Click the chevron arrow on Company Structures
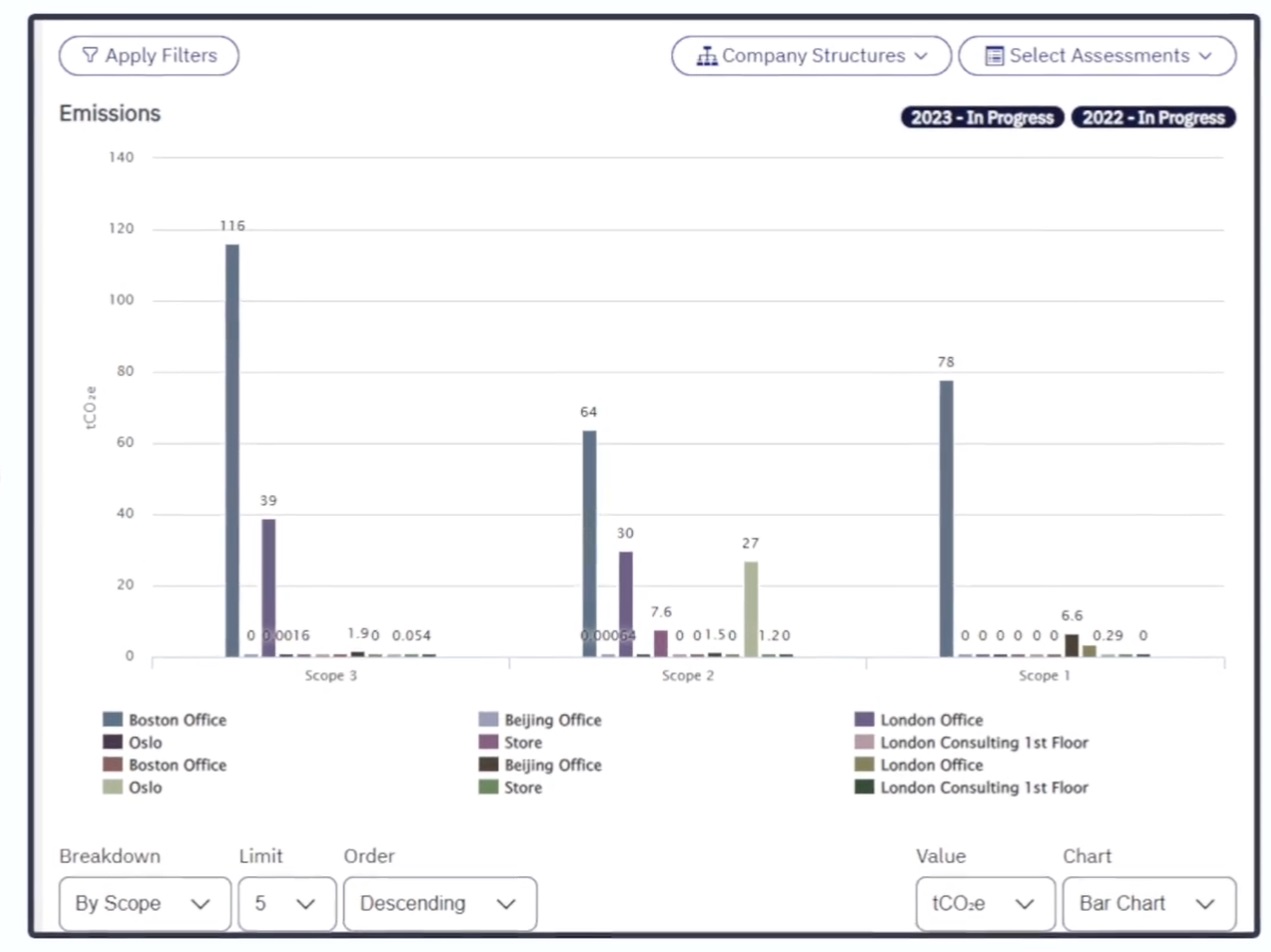 pos(921,56)
